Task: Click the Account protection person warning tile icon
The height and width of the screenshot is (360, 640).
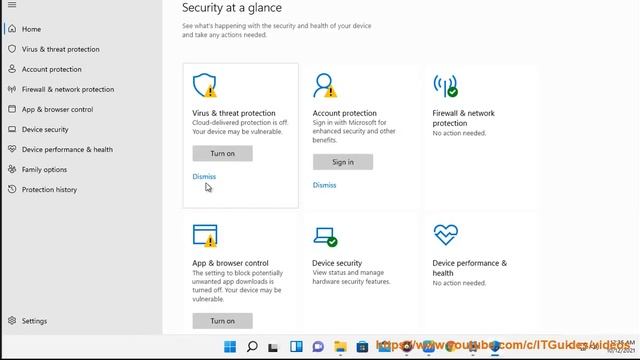Action: point(325,85)
